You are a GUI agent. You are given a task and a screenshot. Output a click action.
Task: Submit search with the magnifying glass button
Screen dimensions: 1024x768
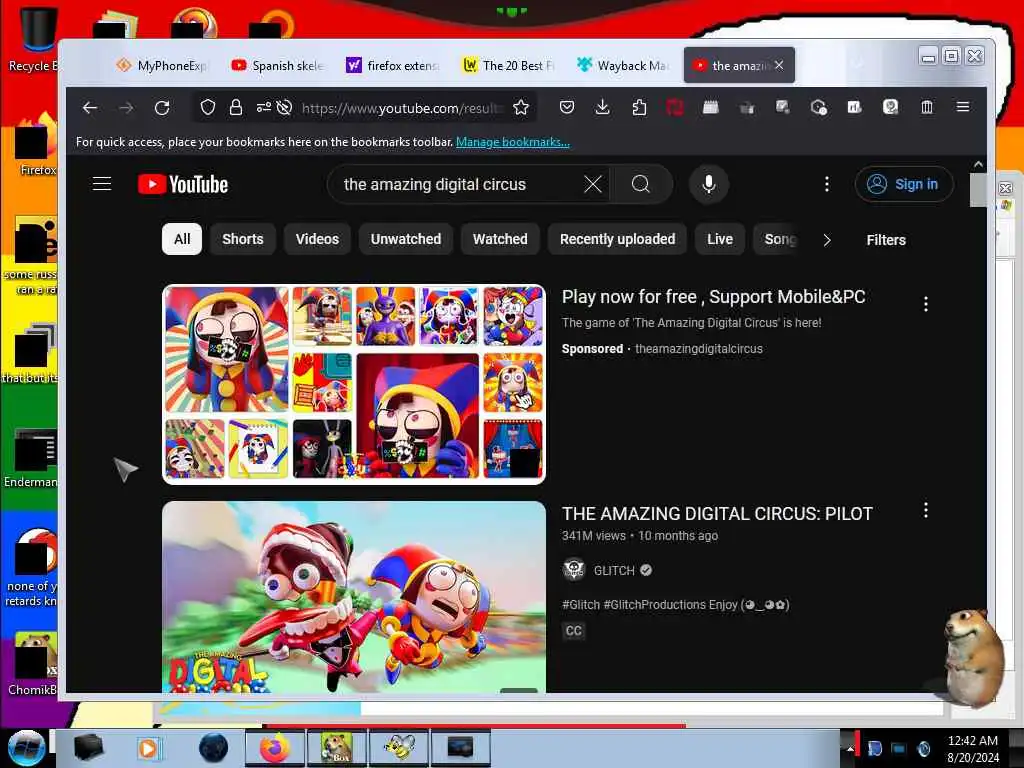[641, 184]
